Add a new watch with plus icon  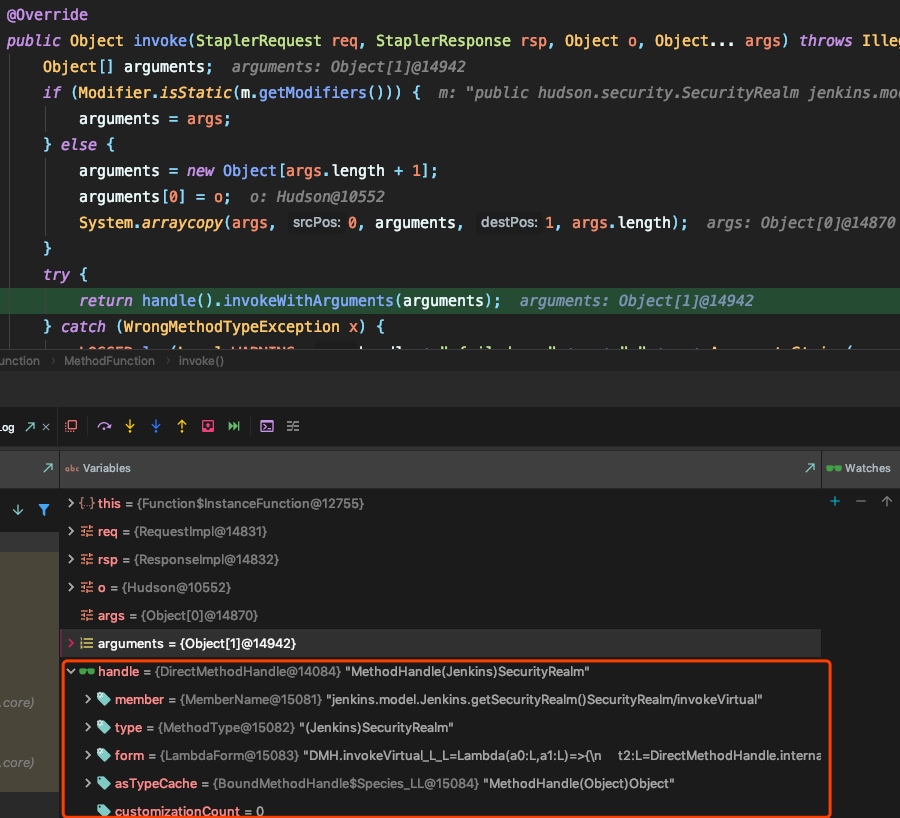(x=835, y=502)
